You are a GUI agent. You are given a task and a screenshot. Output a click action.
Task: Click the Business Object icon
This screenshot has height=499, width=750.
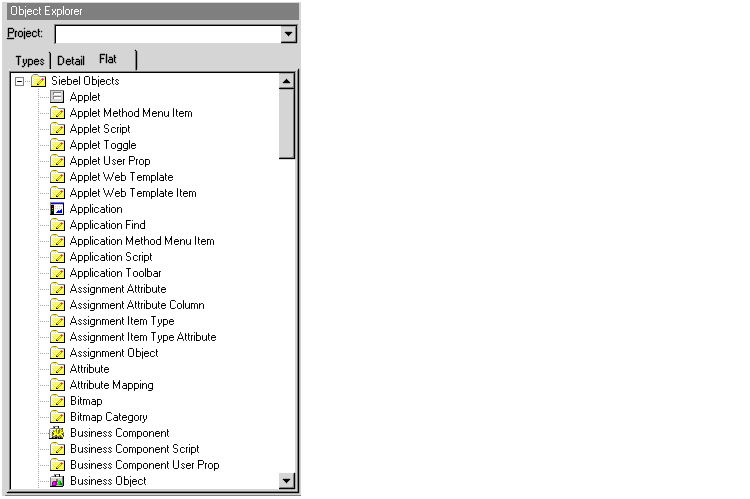click(x=57, y=481)
